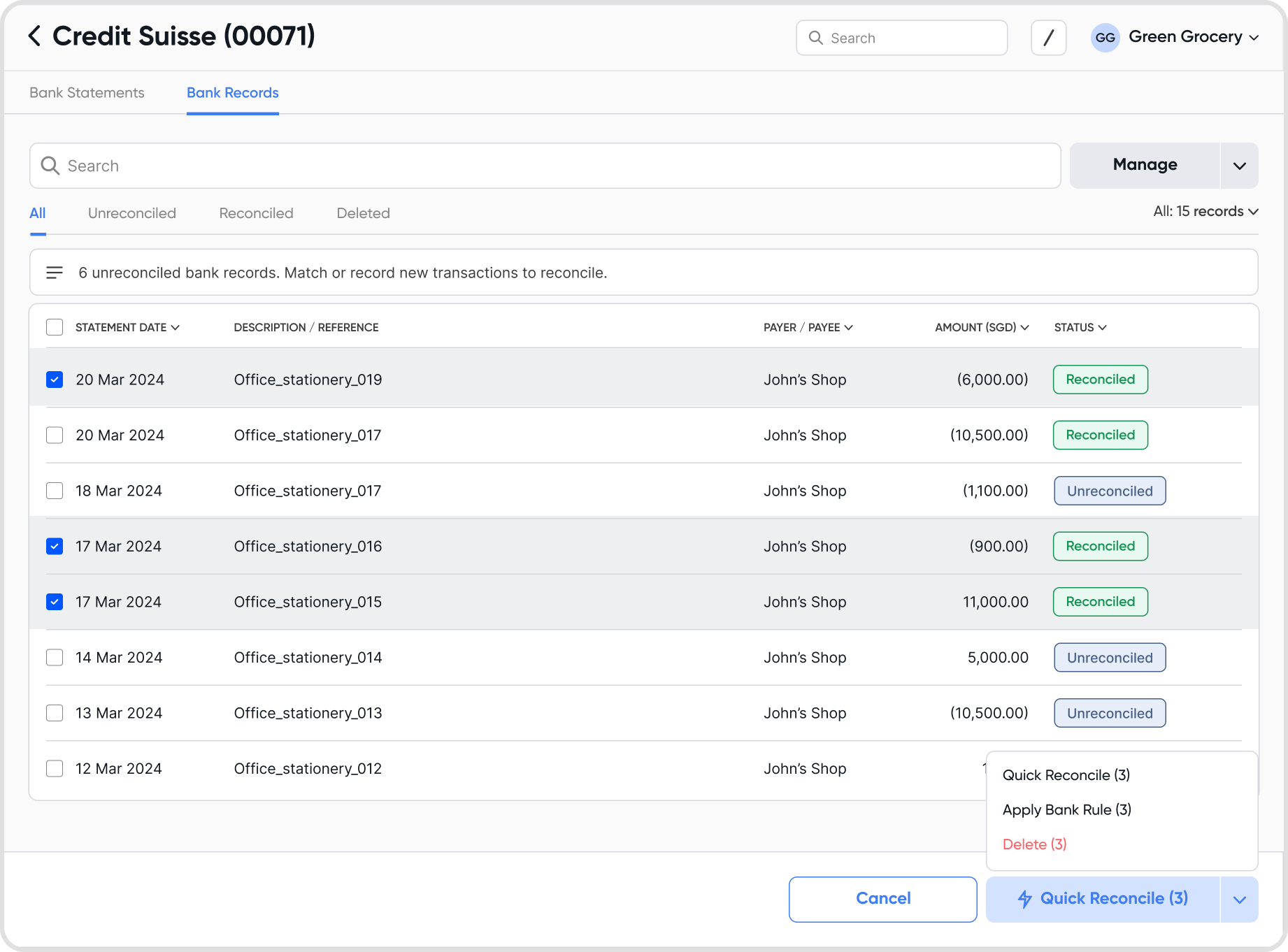
Task: Check the 20 Mar Office_stationery_017 row checkbox
Action: tap(55, 435)
